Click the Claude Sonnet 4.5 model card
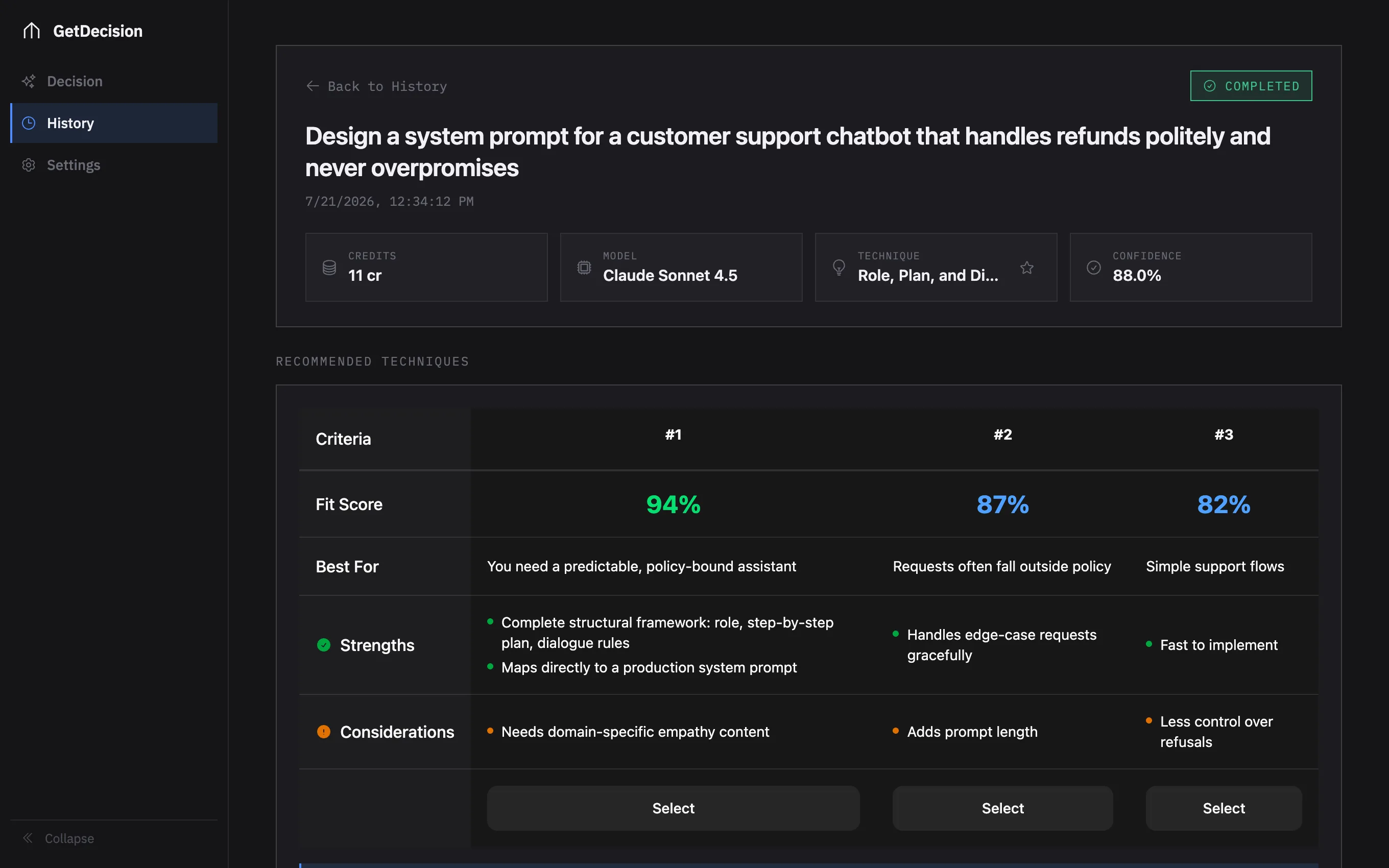1389x868 pixels. (x=681, y=267)
